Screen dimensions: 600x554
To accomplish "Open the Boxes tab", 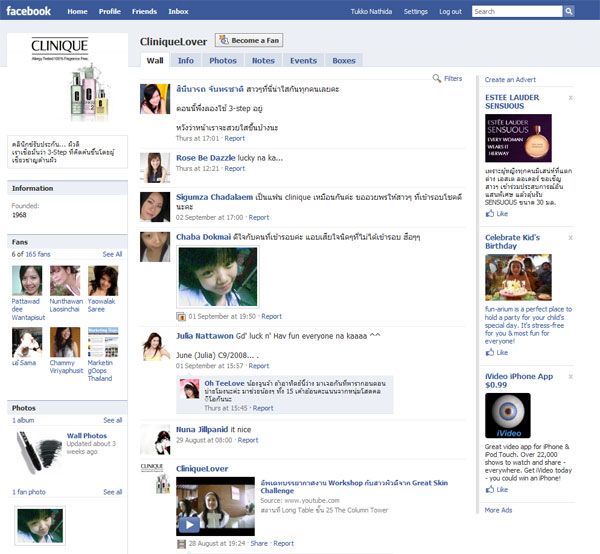I will (344, 60).
